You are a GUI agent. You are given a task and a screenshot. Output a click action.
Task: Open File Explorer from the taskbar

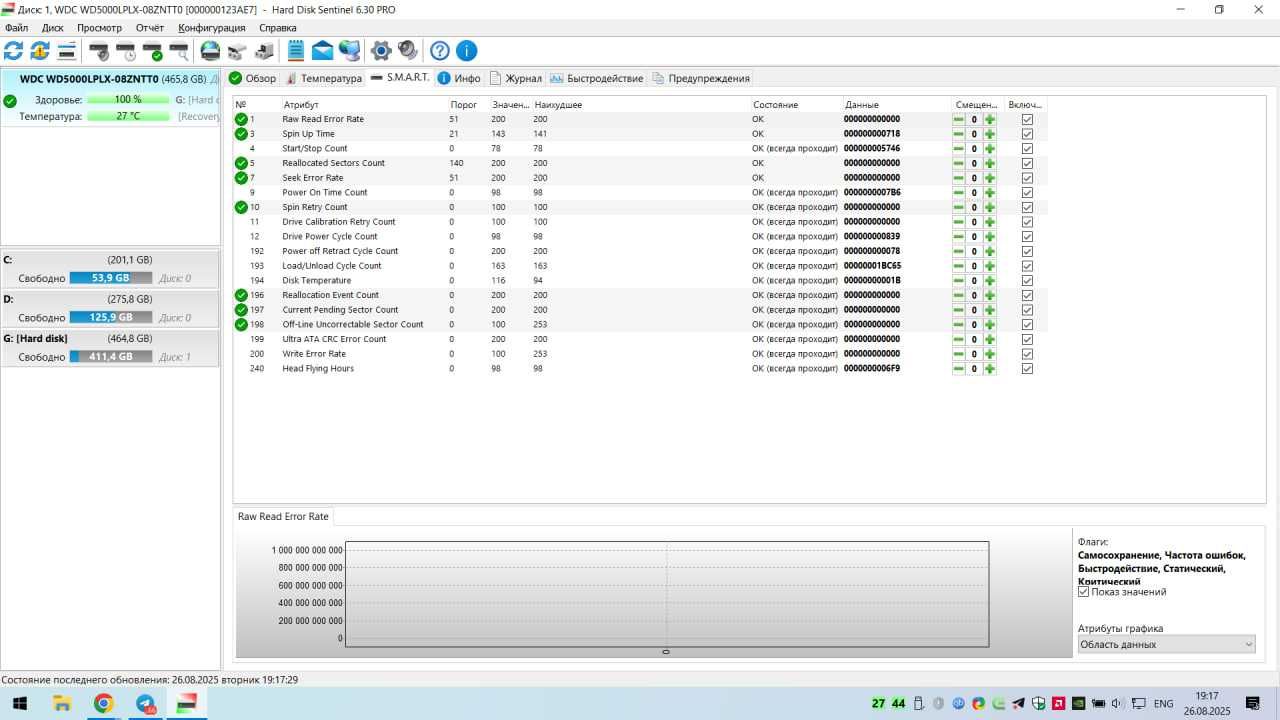(62, 704)
